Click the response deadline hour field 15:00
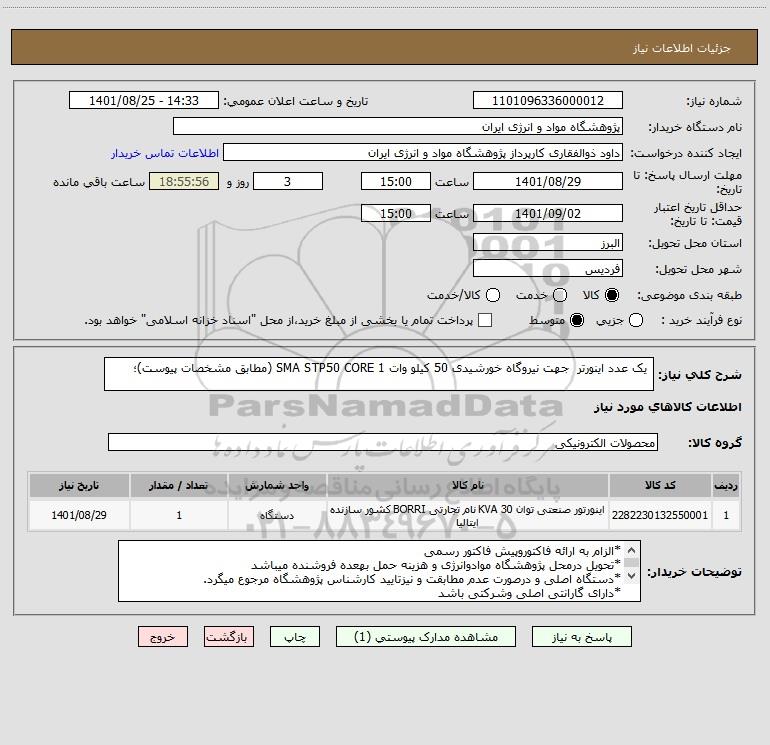Image resolution: width=770 pixels, height=745 pixels. tap(396, 181)
